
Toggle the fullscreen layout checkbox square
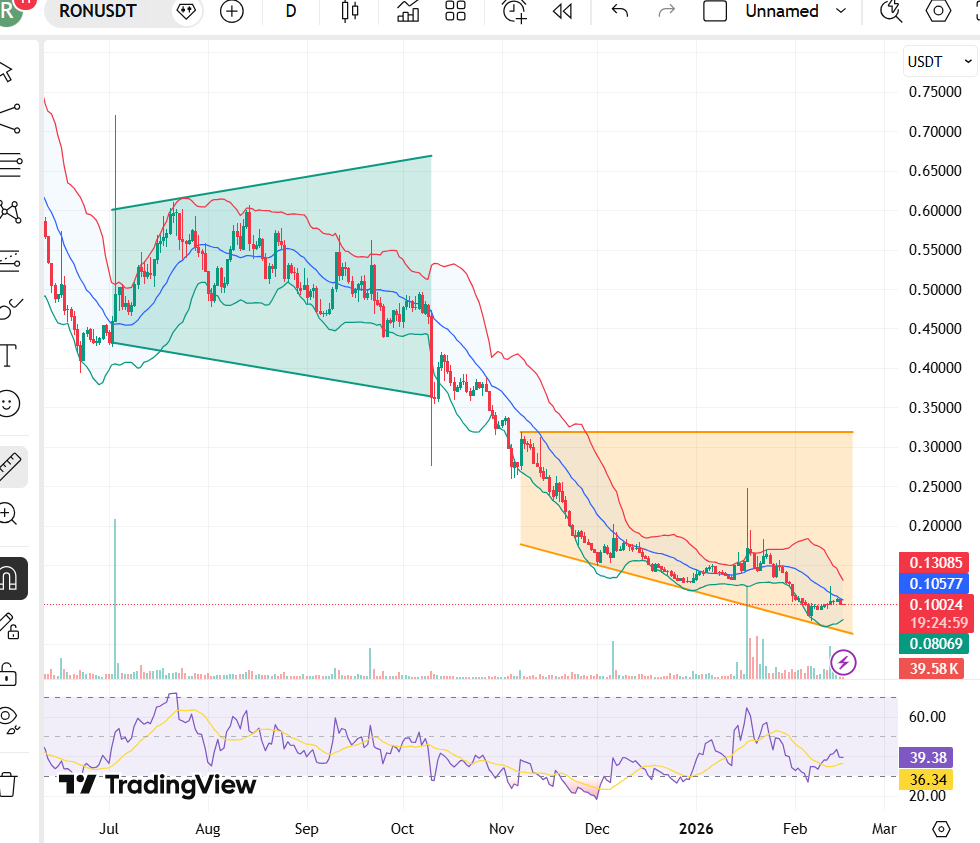715,12
